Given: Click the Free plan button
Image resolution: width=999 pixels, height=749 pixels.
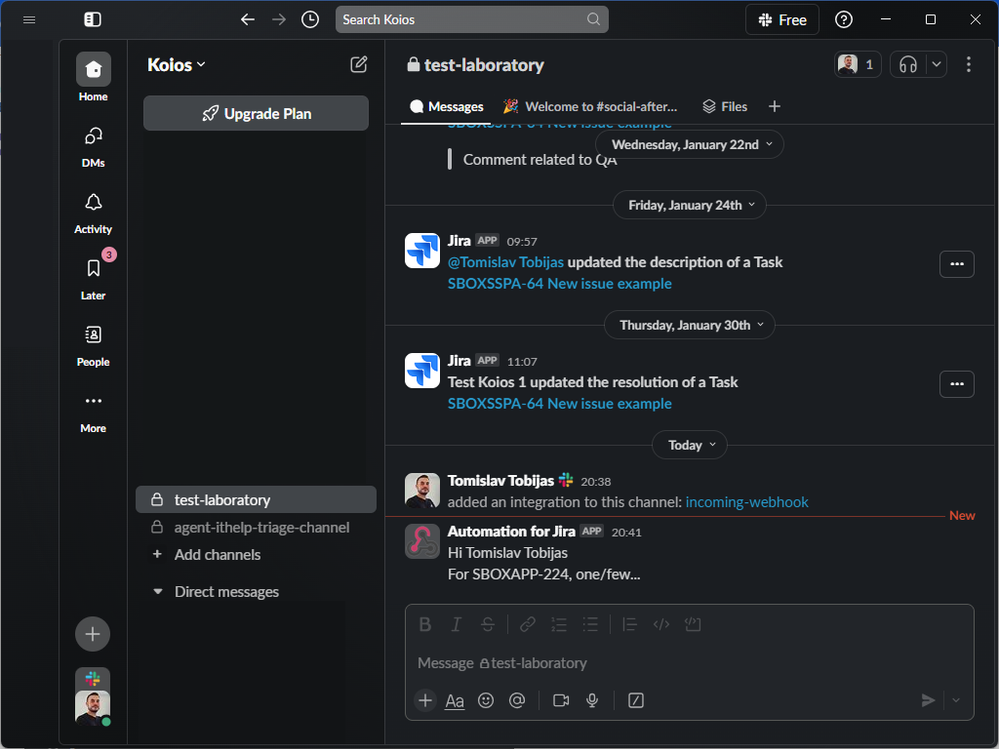Looking at the screenshot, I should (x=782, y=20).
